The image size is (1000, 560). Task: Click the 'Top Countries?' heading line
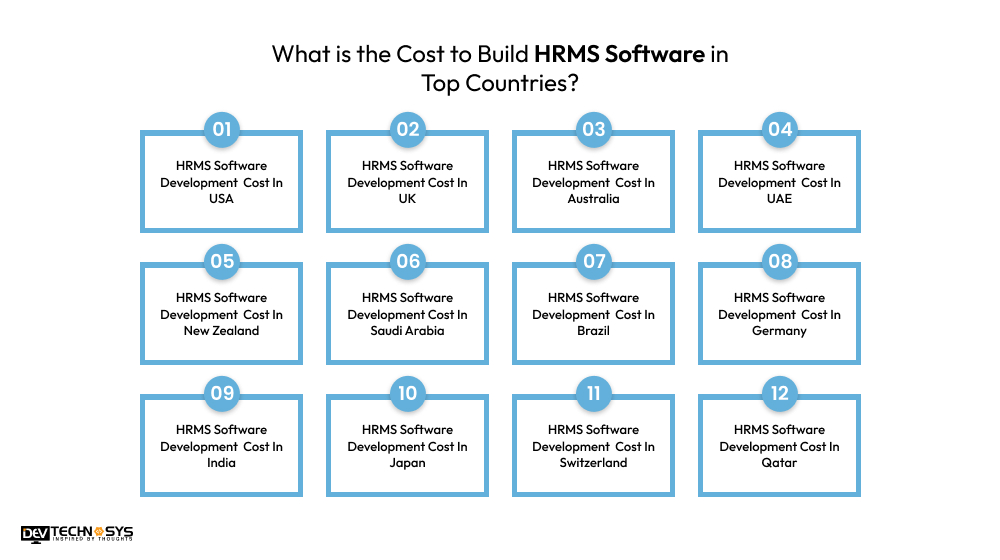[500, 84]
